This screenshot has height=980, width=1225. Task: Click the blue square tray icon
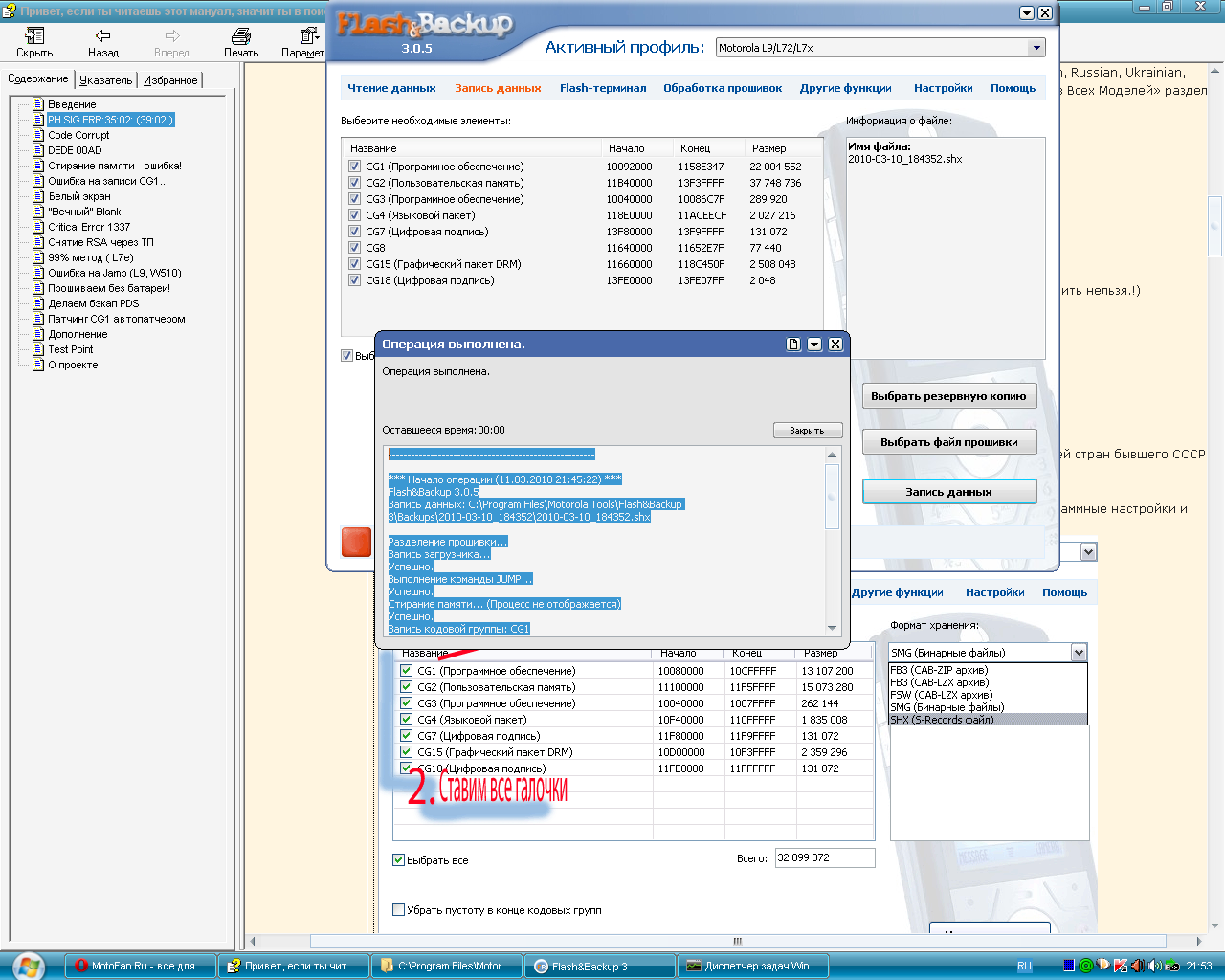coord(1069,966)
